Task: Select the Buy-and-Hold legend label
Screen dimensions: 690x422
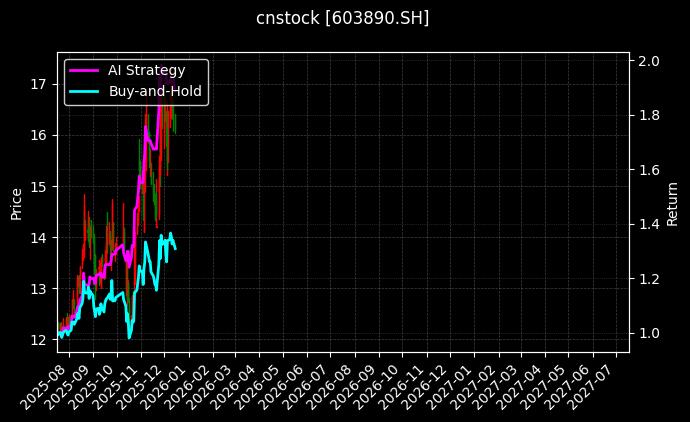Action: [x=155, y=91]
